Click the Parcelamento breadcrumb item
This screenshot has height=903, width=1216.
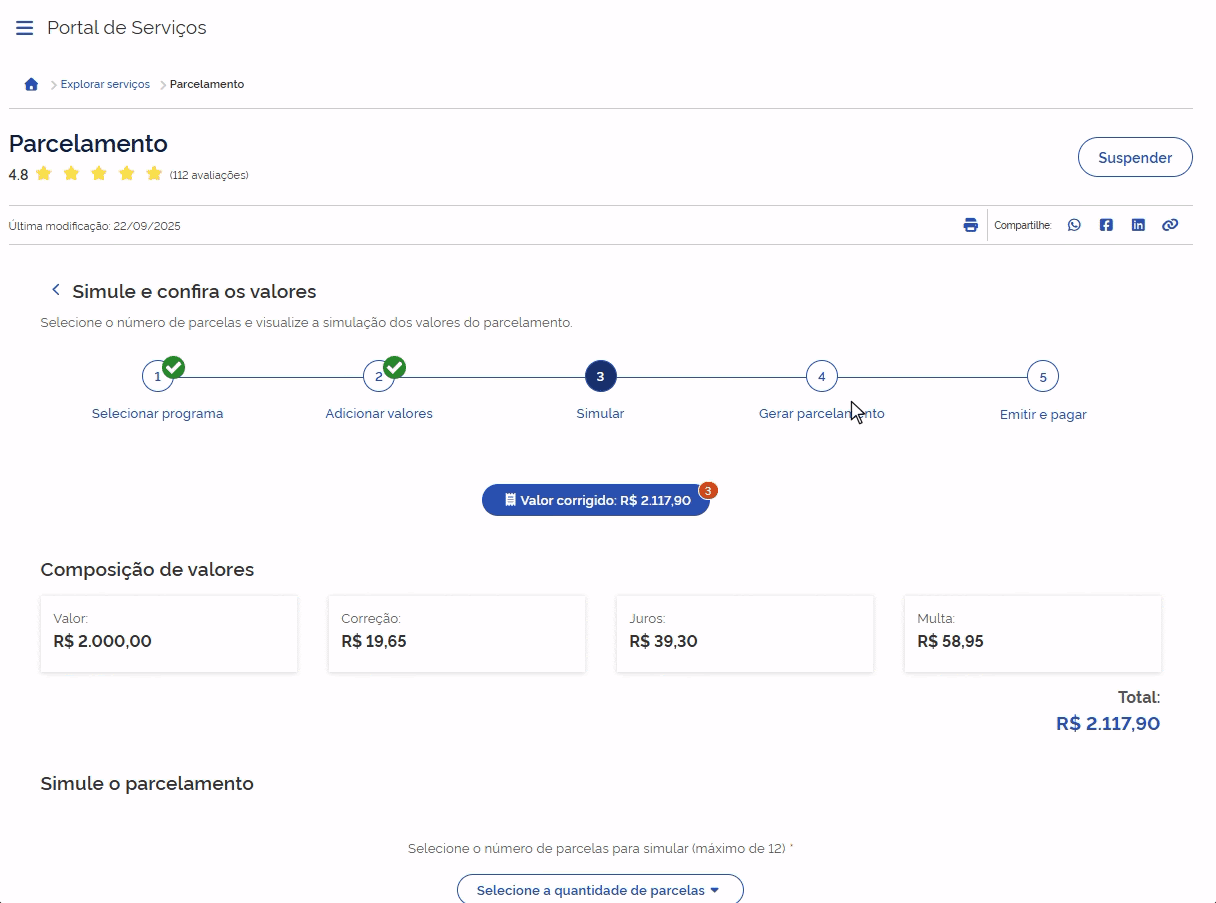click(207, 85)
